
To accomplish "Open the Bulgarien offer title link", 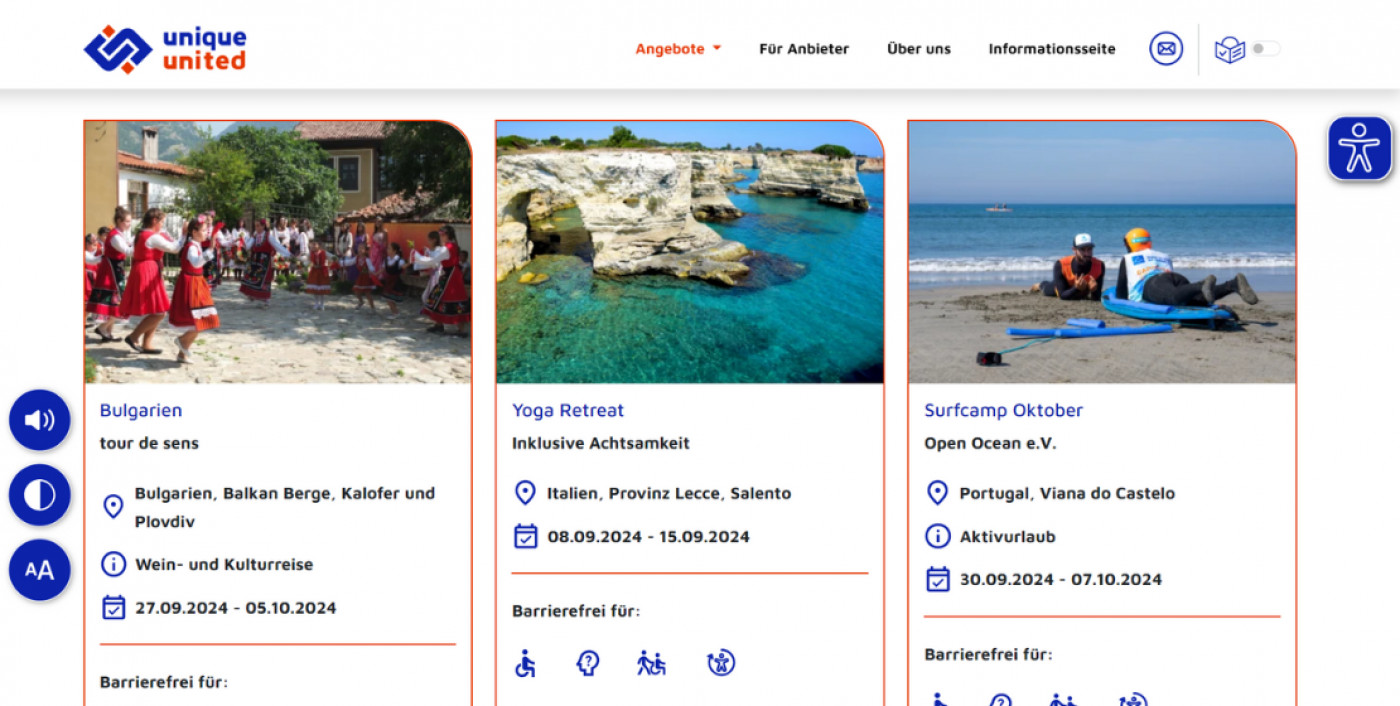I will [141, 410].
